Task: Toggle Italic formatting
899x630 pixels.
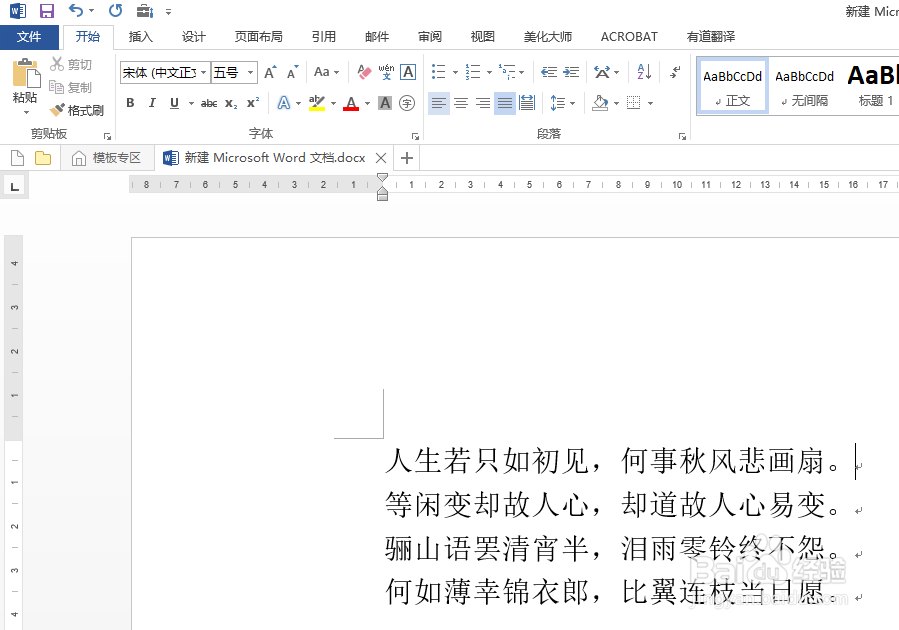Action: (x=152, y=103)
